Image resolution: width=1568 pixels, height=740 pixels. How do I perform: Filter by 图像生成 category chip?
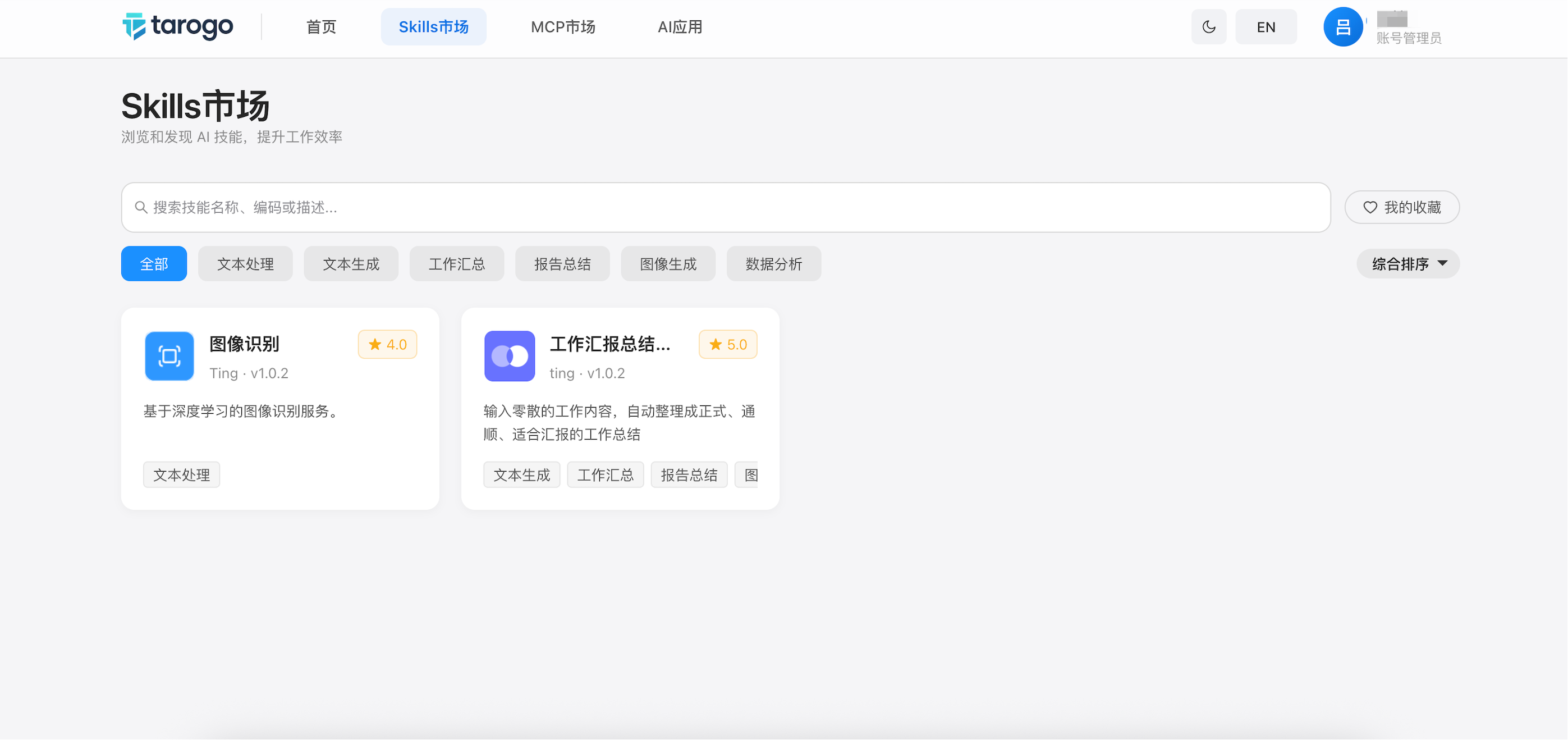(x=668, y=264)
